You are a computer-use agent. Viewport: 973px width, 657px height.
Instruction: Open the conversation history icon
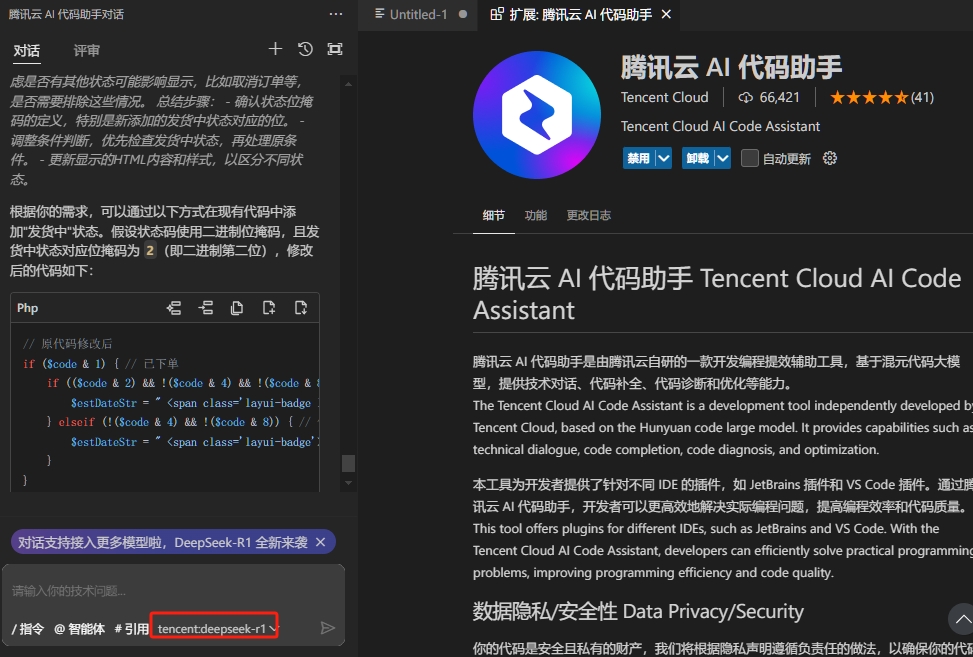pos(305,49)
